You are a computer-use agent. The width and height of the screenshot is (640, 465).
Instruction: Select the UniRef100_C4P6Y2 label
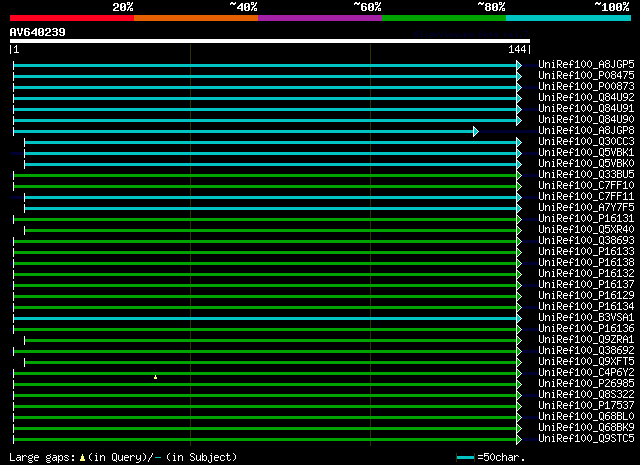coord(586,373)
